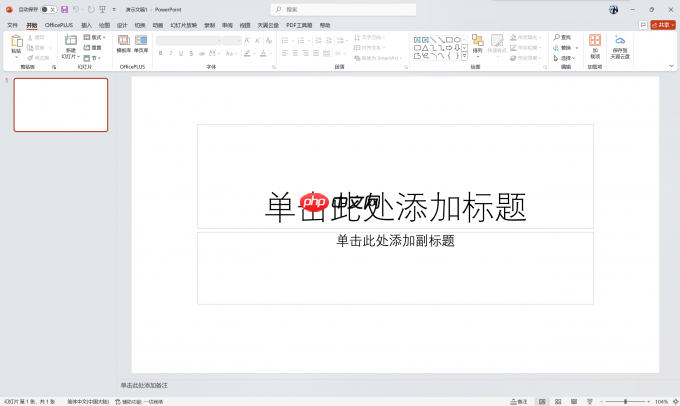Toggle Bold formatting

[x=160, y=53]
